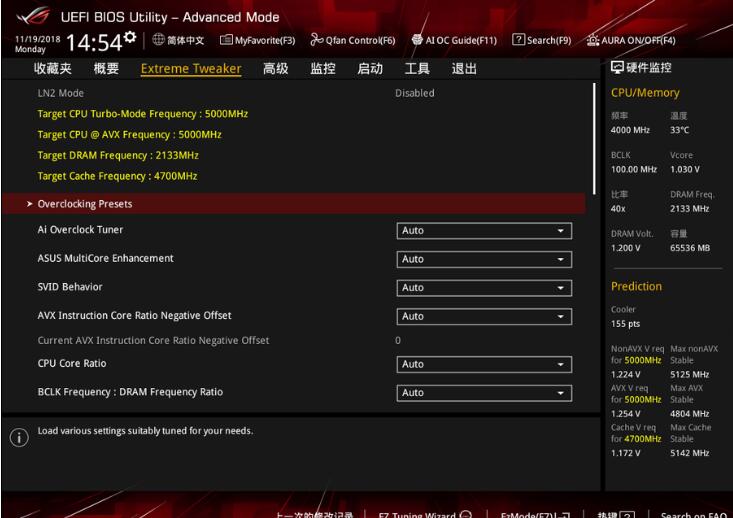Click the 4000 MHz frequency value

coord(630,130)
